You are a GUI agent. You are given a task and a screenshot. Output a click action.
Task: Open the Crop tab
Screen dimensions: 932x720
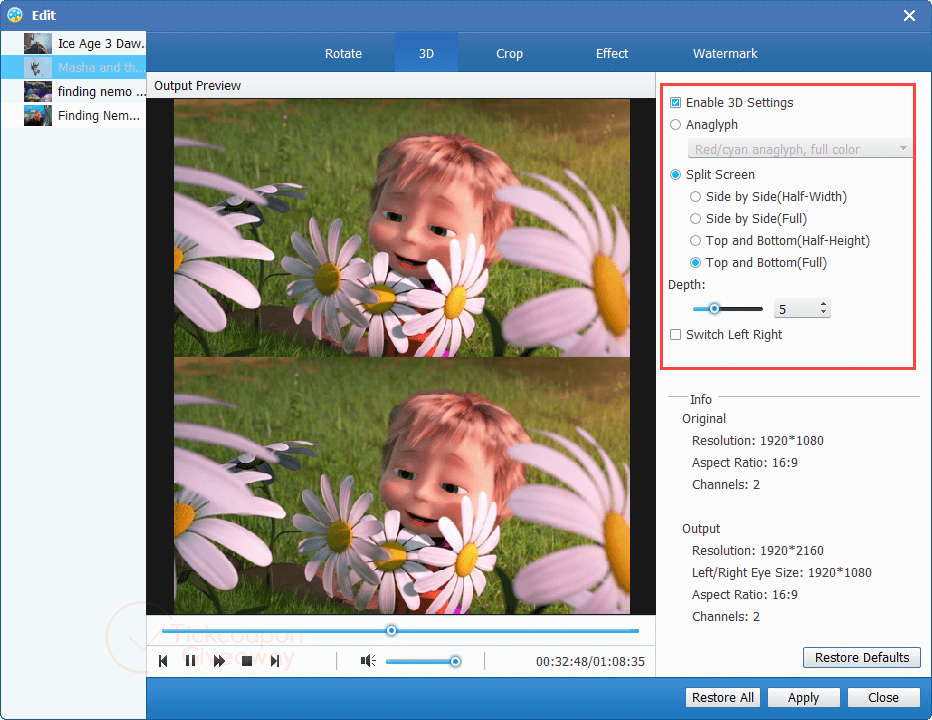click(509, 54)
